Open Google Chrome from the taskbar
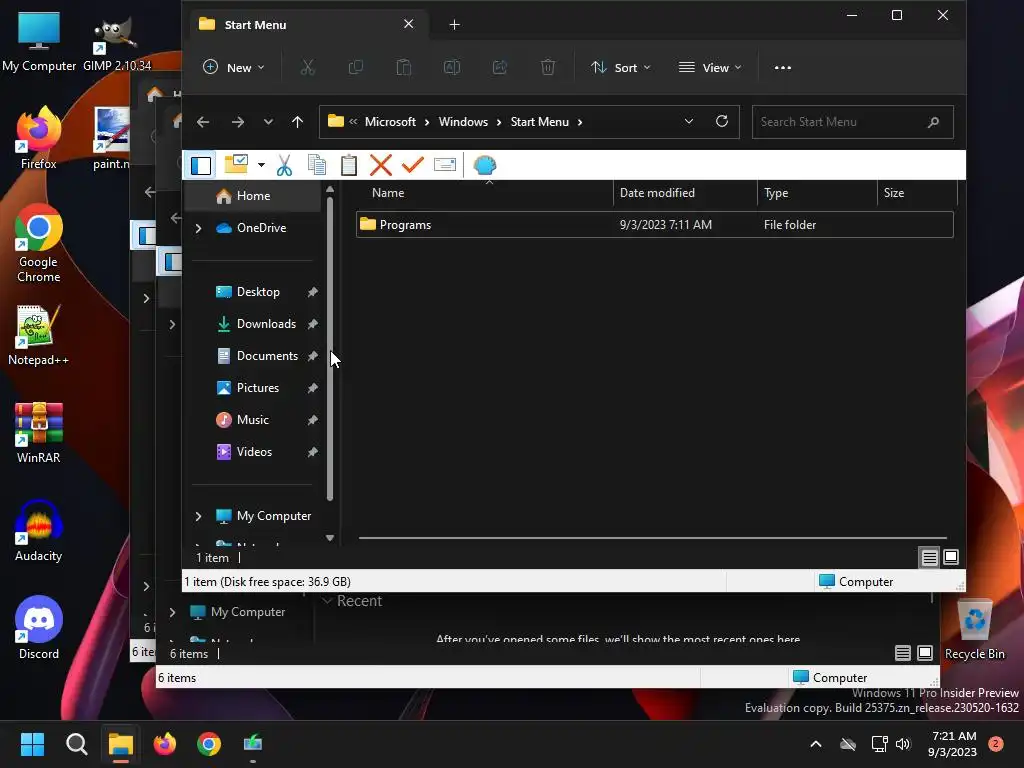The height and width of the screenshot is (768, 1024). [209, 744]
